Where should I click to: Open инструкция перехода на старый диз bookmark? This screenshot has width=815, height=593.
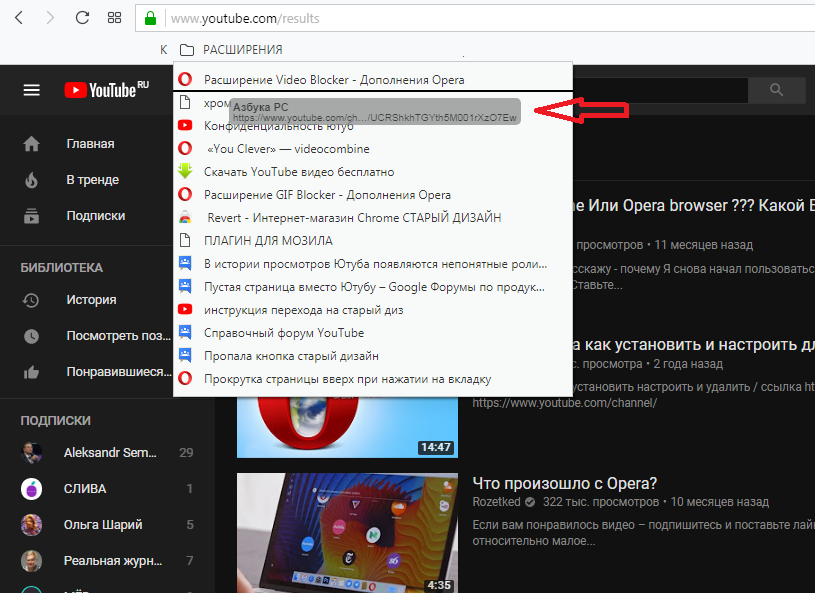click(373, 310)
